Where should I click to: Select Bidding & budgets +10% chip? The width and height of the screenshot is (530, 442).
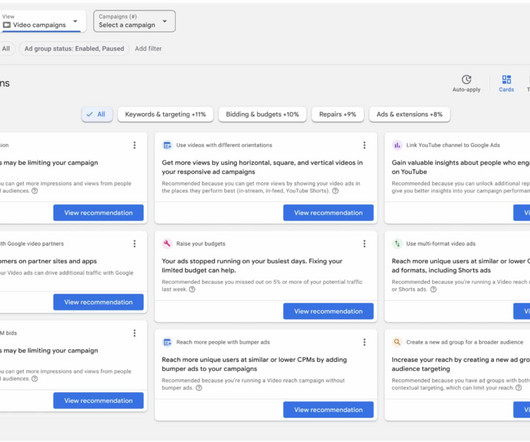click(262, 114)
